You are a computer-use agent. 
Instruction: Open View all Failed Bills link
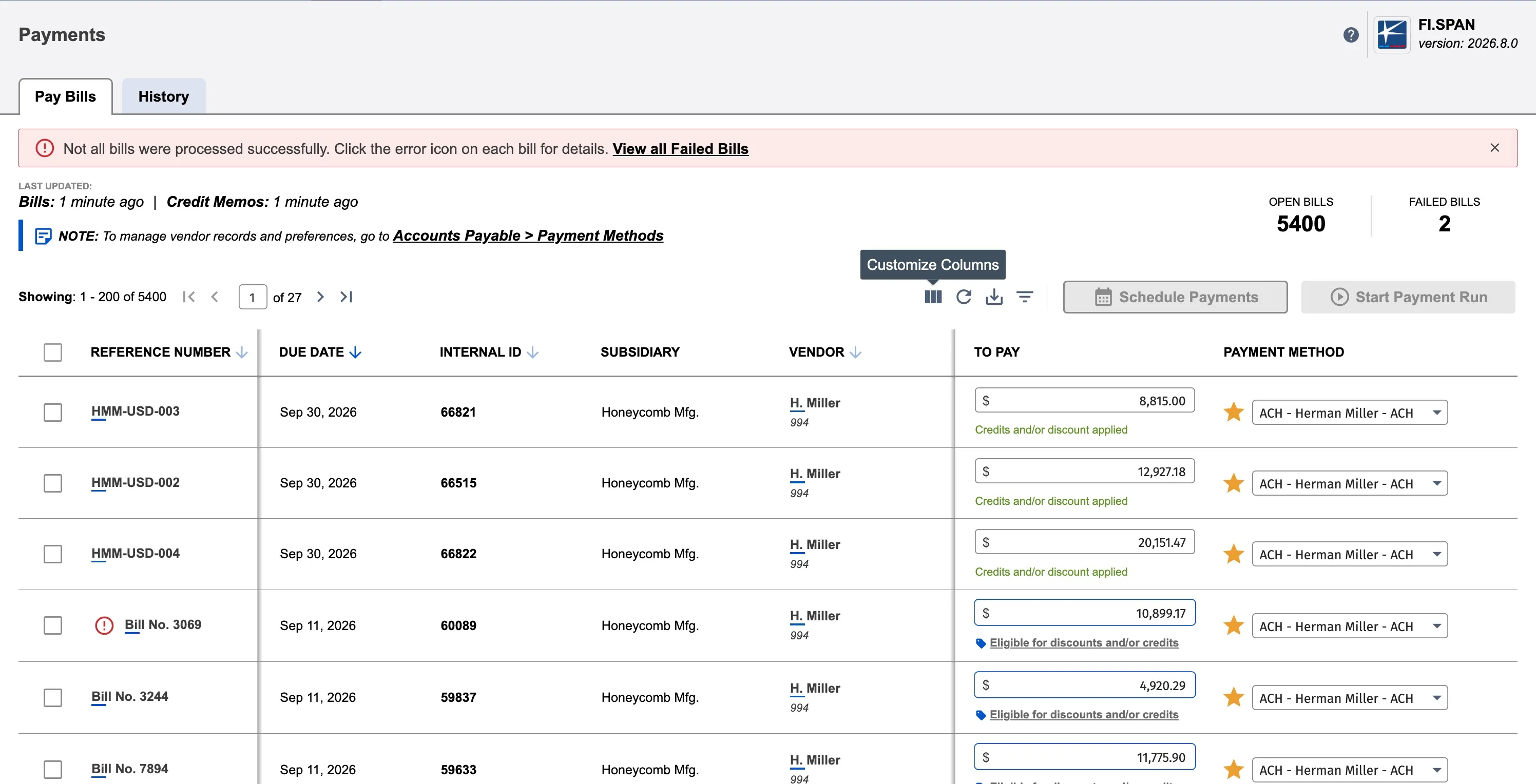pyautogui.click(x=680, y=148)
